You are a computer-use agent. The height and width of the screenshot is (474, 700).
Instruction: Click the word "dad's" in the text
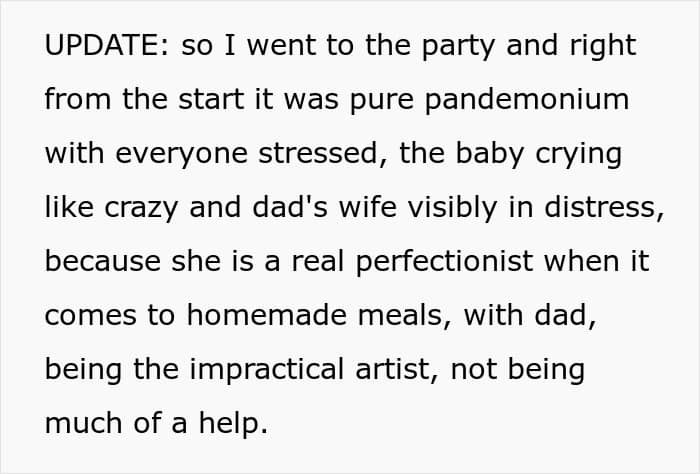pos(290,208)
